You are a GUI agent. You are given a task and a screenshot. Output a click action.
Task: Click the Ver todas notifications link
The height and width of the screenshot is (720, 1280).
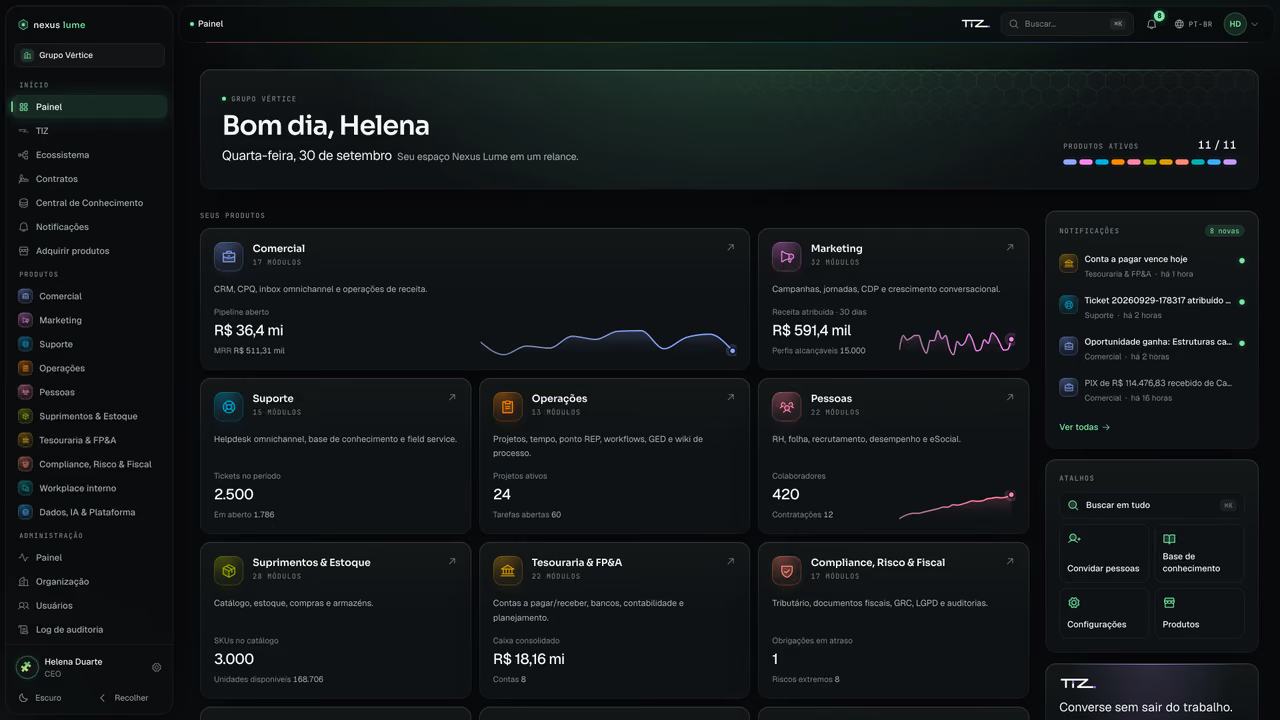(x=1085, y=427)
